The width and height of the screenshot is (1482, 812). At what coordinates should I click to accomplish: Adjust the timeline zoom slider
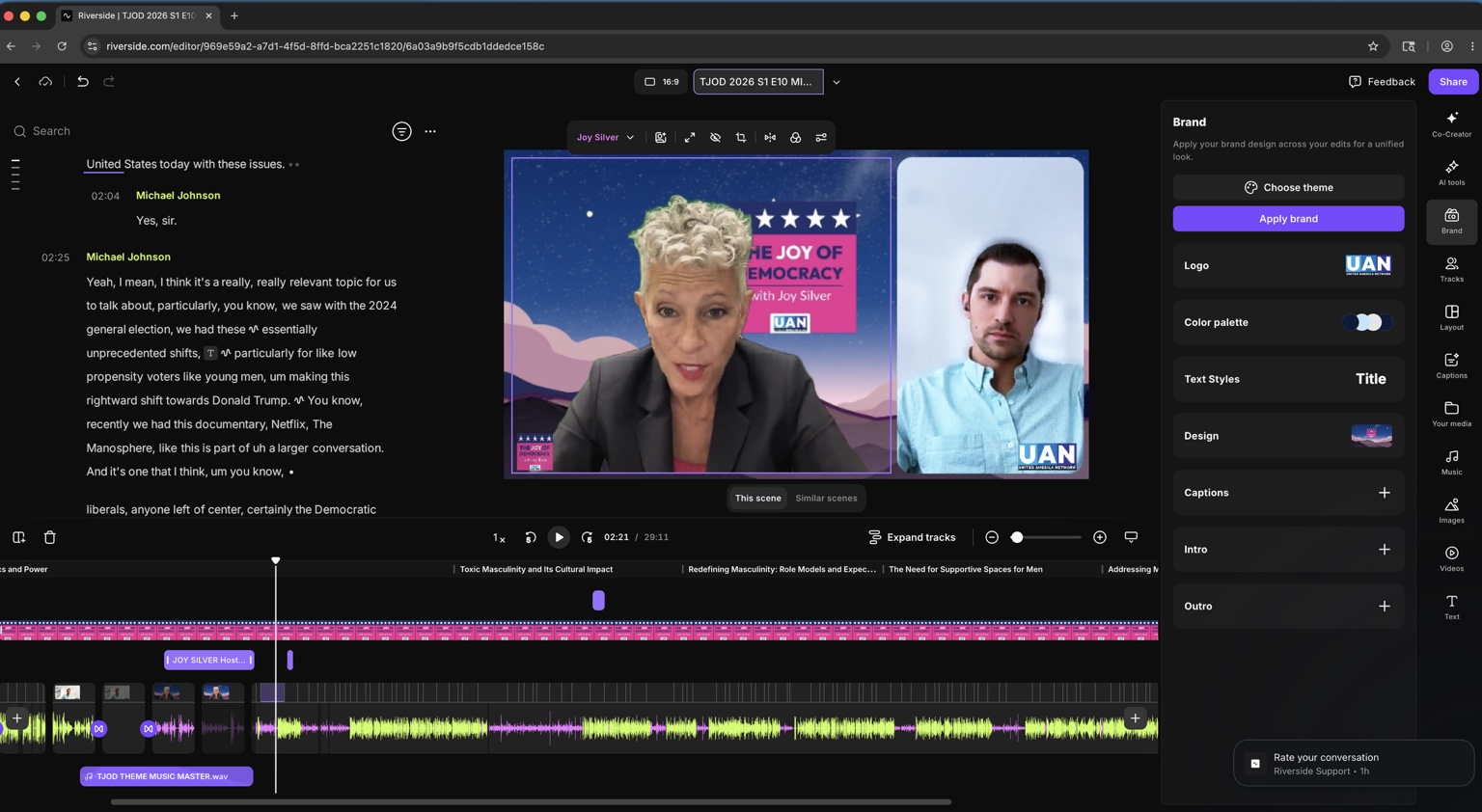tap(1017, 537)
